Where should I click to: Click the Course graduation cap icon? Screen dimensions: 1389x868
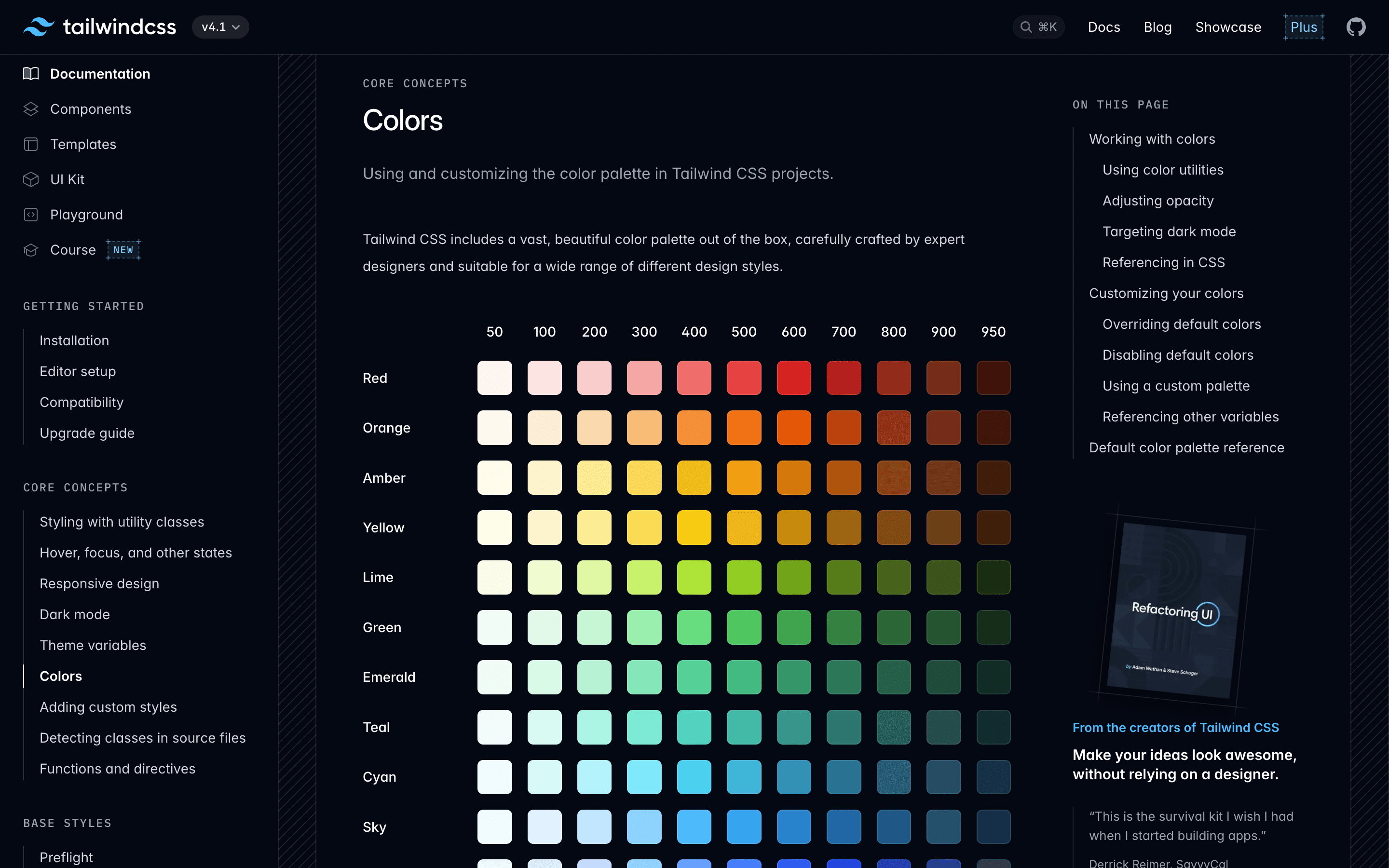coord(31,250)
